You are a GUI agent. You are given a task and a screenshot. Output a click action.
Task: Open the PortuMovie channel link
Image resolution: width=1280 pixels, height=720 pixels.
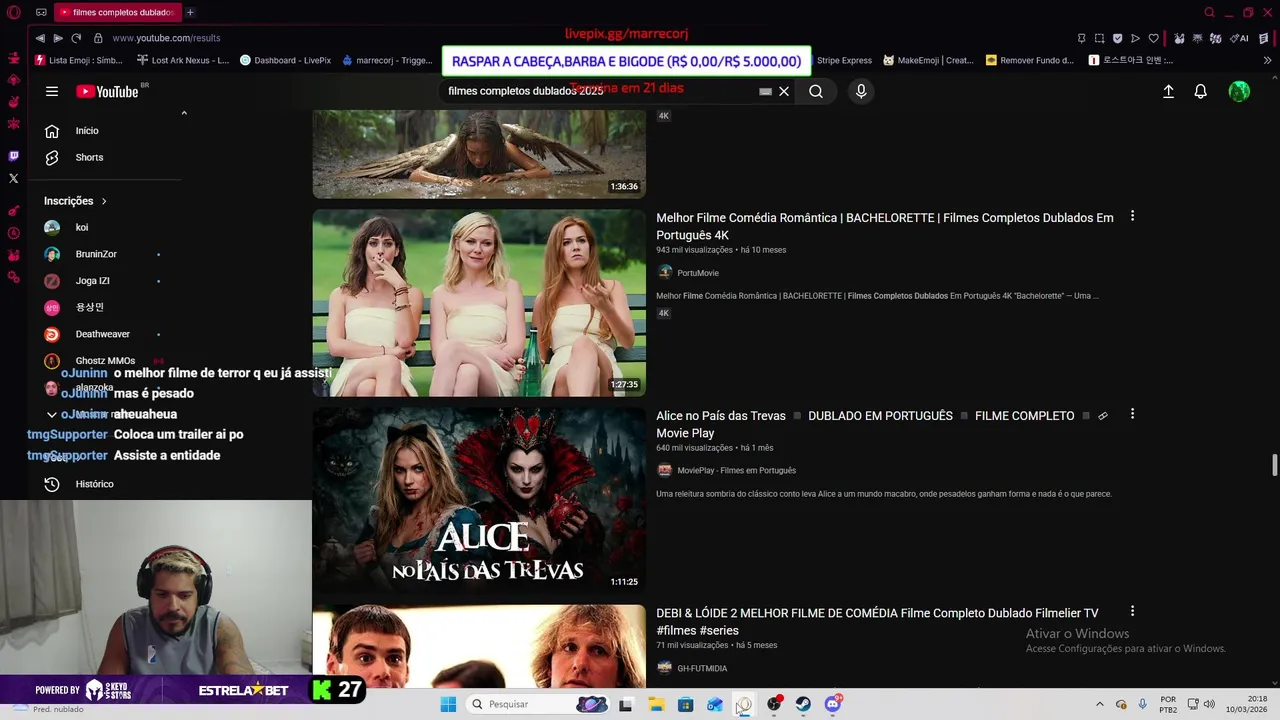tap(697, 273)
